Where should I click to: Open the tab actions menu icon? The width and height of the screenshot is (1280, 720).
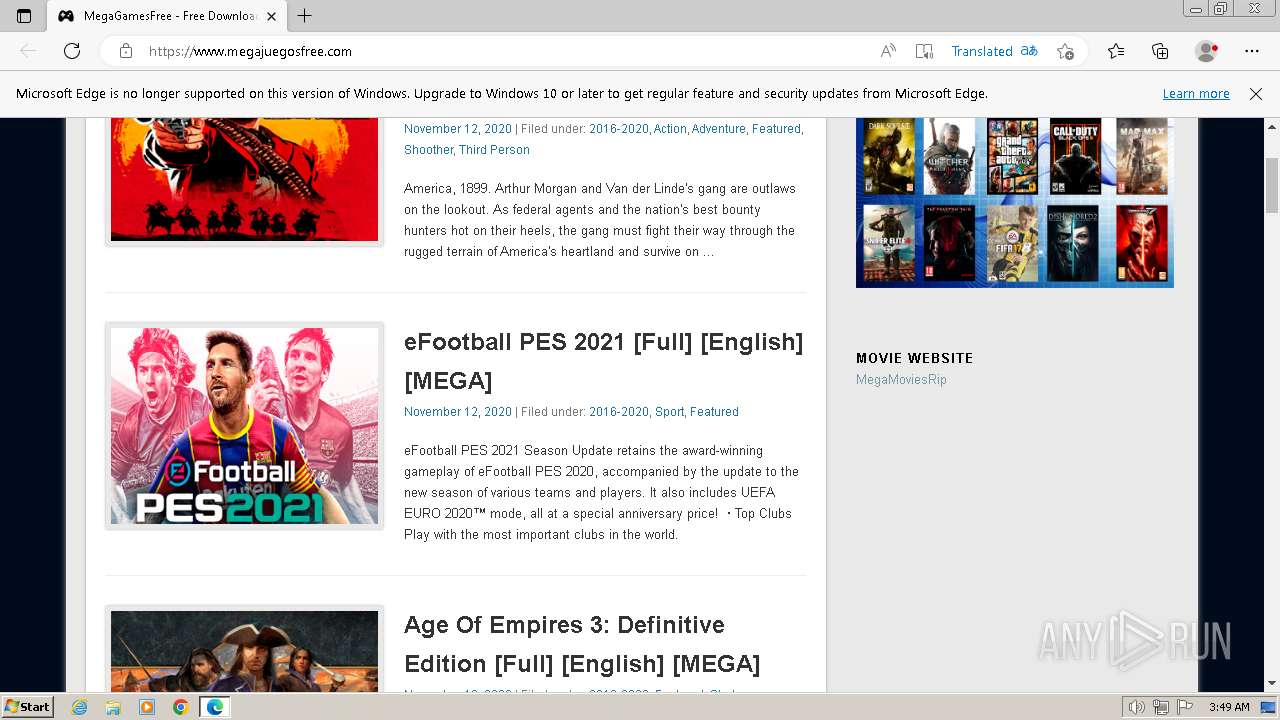click(24, 16)
